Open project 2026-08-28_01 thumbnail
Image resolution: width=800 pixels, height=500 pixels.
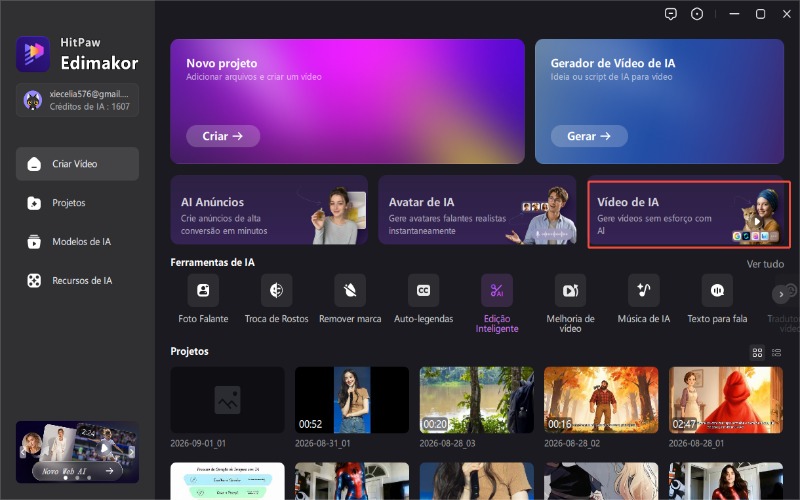(x=726, y=400)
